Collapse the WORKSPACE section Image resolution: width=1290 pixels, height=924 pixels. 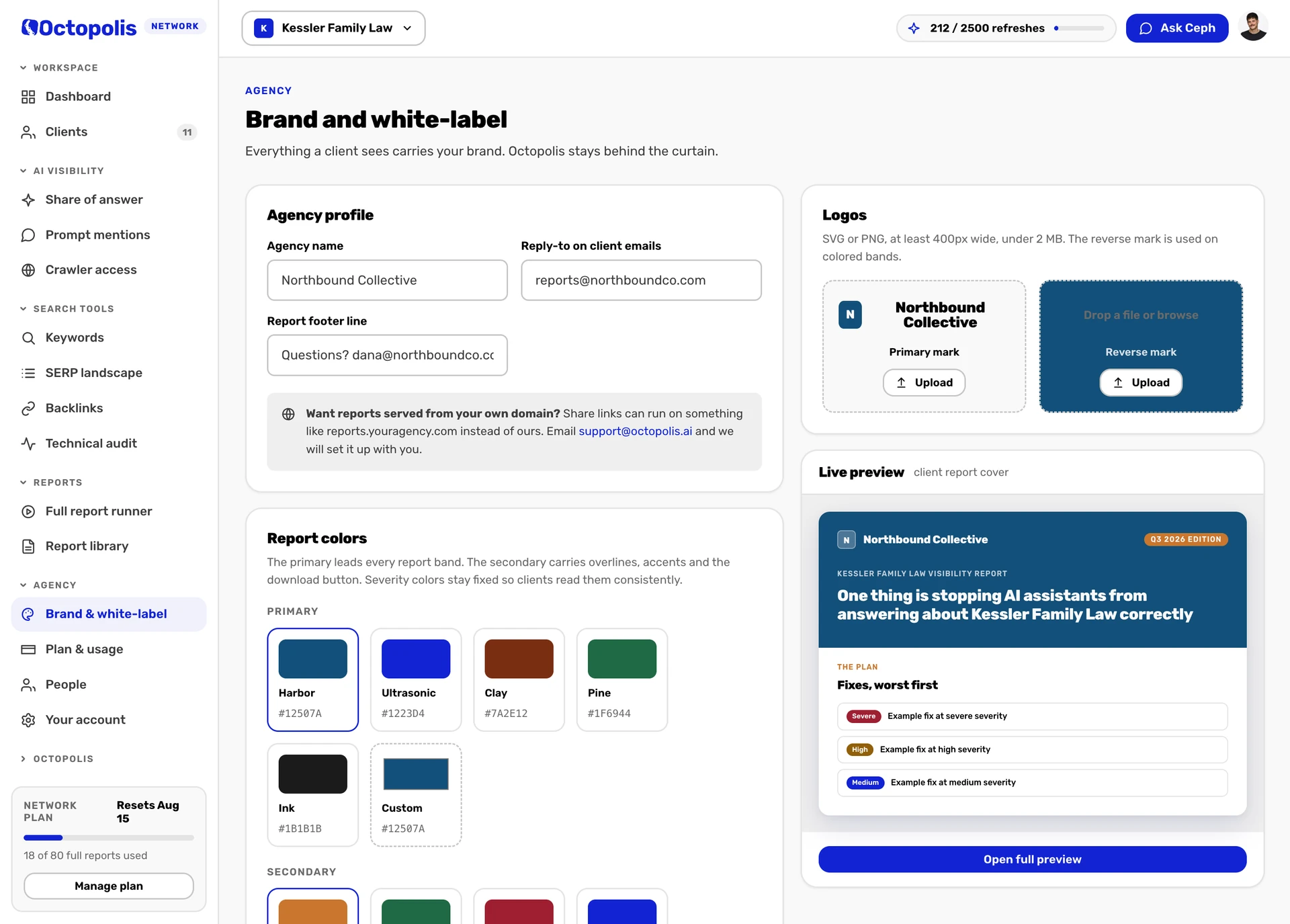pyautogui.click(x=59, y=68)
